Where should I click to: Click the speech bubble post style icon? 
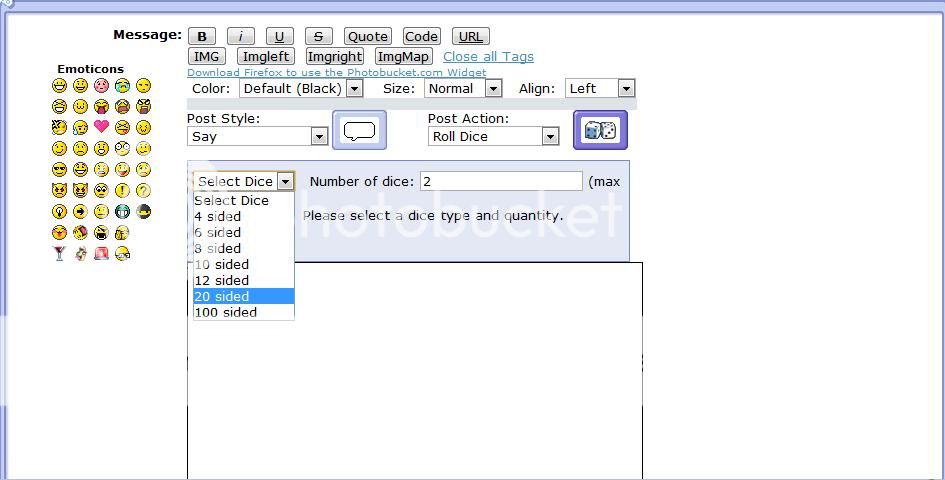pos(359,130)
